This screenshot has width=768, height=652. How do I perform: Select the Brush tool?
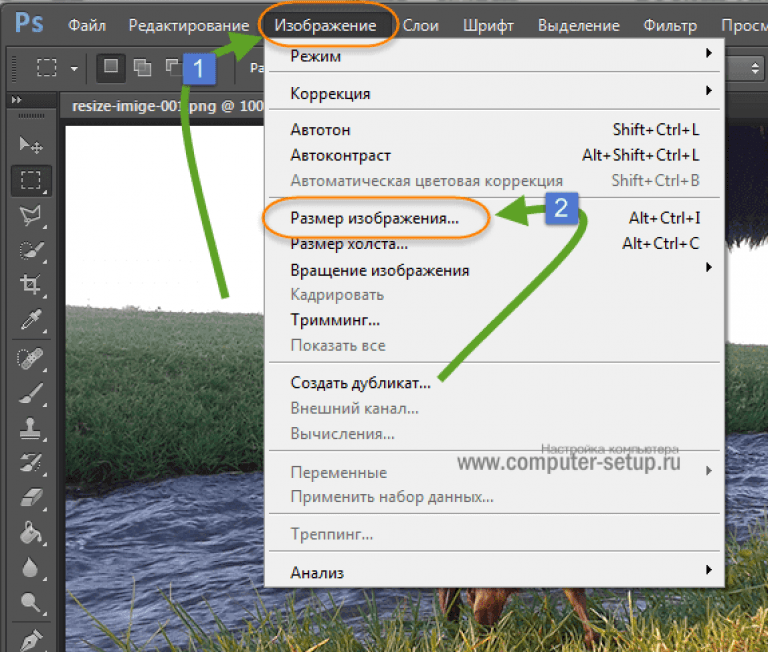(31, 394)
